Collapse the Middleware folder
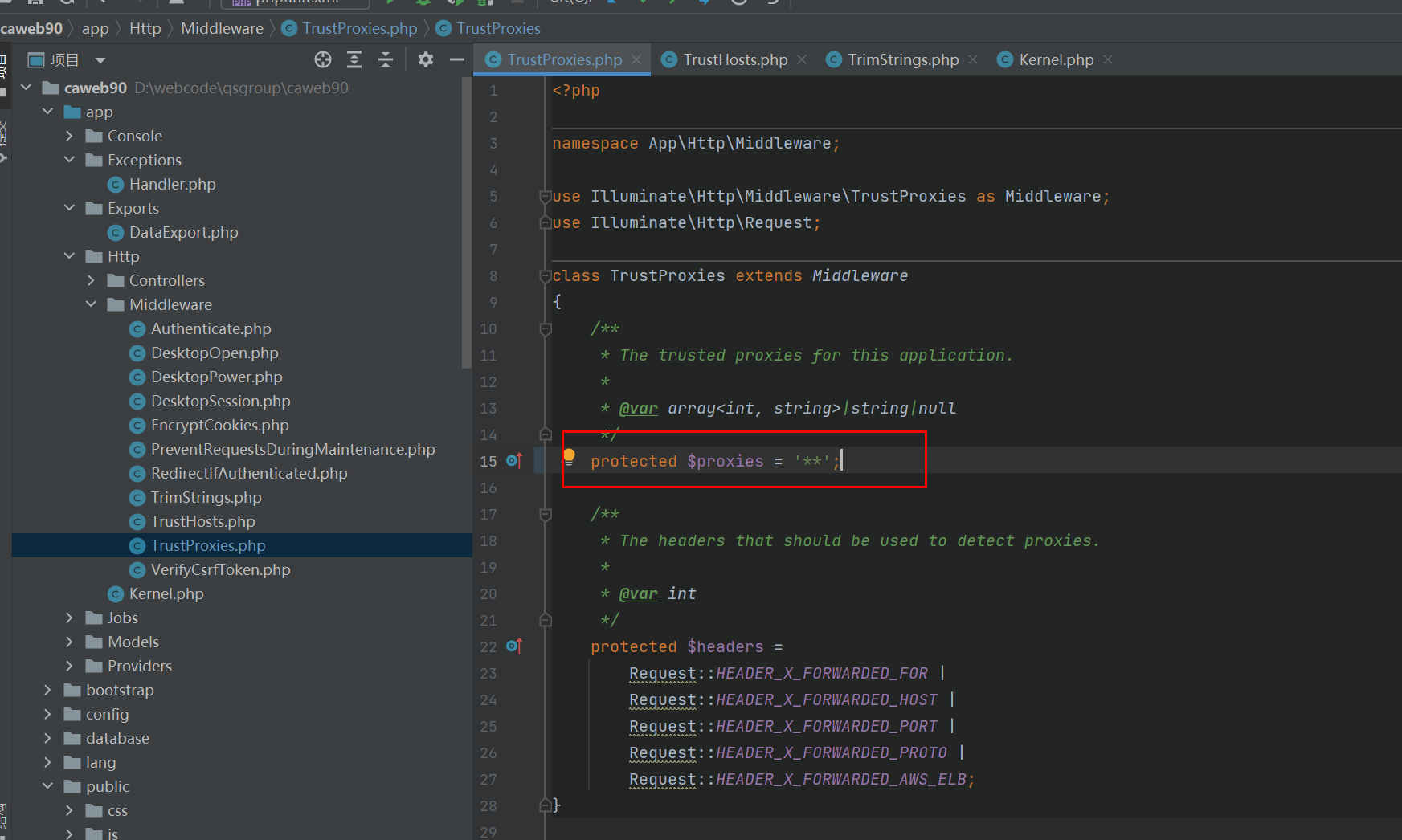Image resolution: width=1402 pixels, height=840 pixels. click(91, 304)
